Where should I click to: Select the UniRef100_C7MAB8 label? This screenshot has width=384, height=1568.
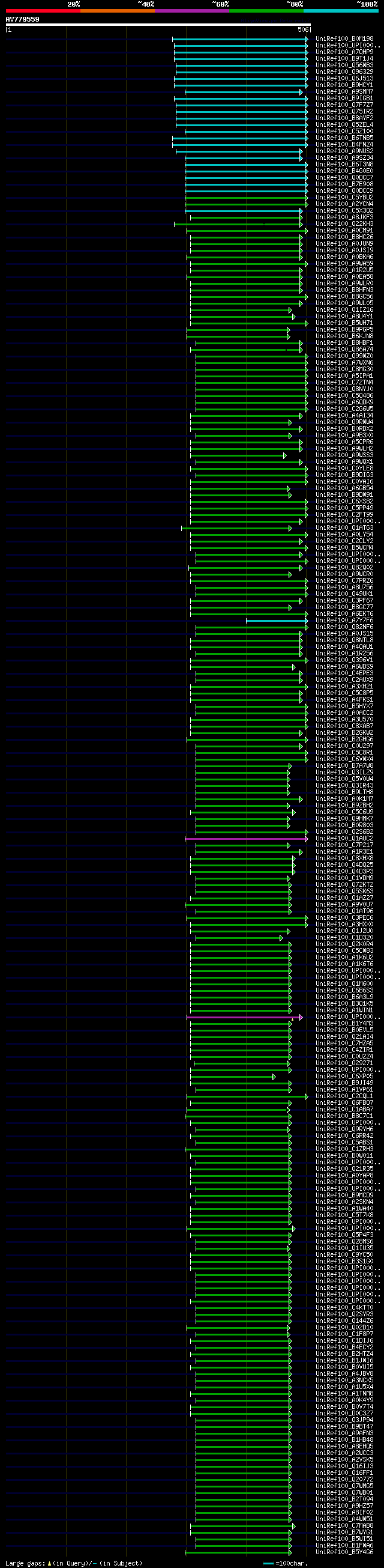(x=344, y=1527)
